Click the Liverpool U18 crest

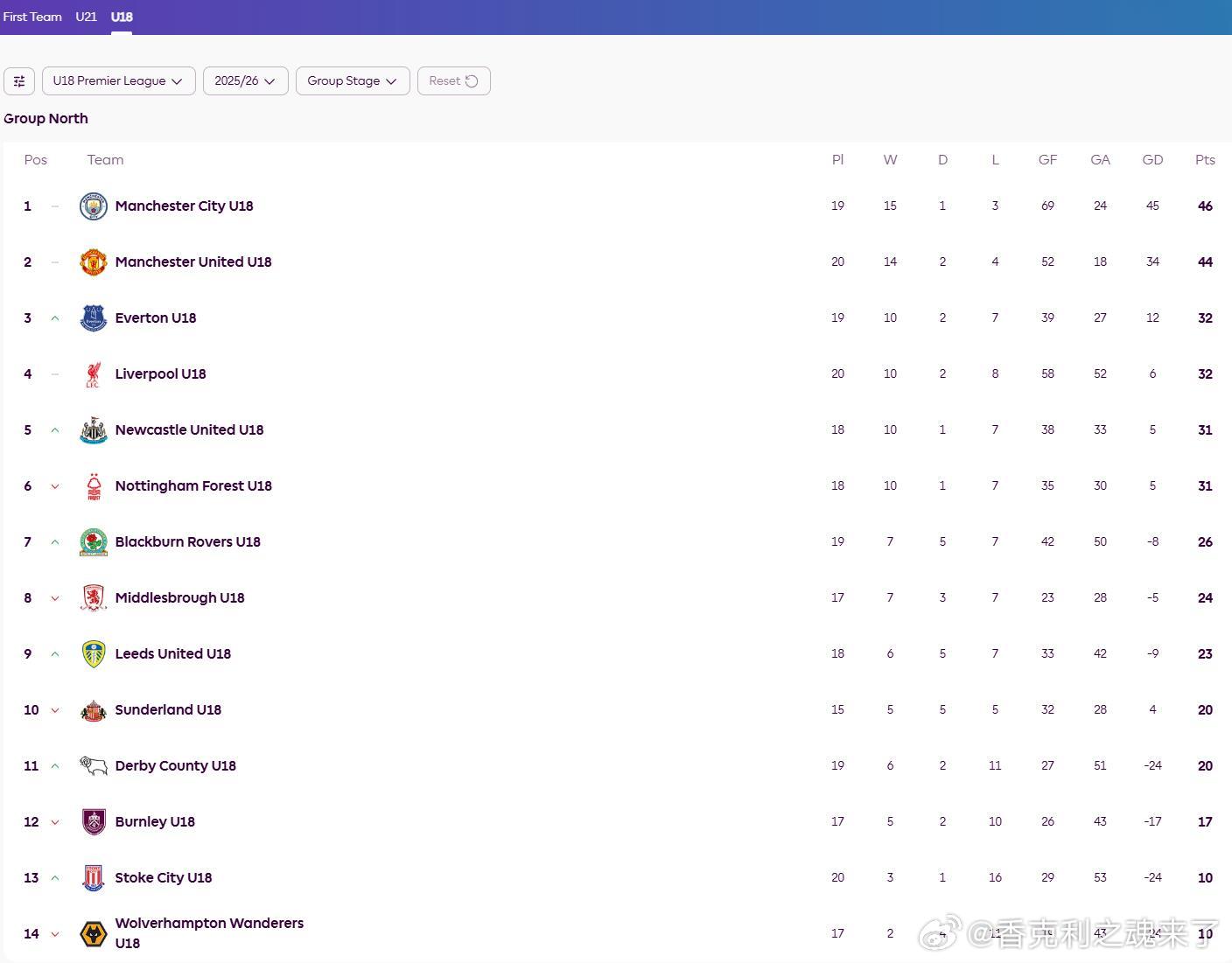[x=94, y=374]
